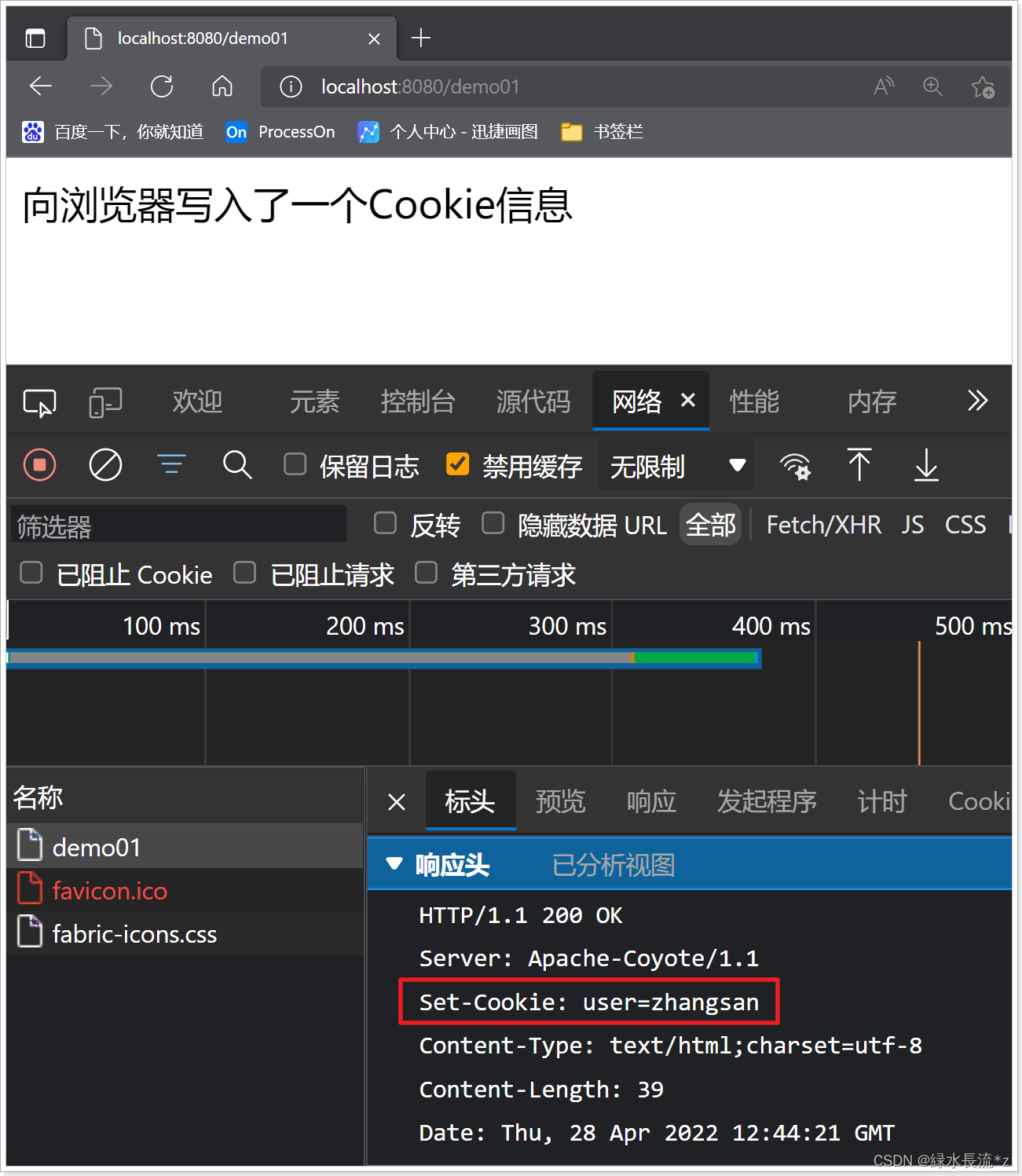Screen dimensions: 1022x1176
Task: Switch to the 性能 DevTools tab
Action: (754, 402)
